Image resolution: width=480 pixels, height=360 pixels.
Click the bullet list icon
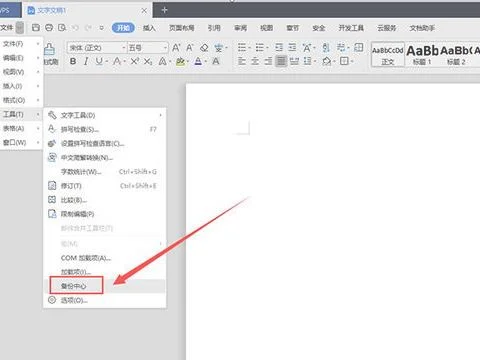point(242,48)
